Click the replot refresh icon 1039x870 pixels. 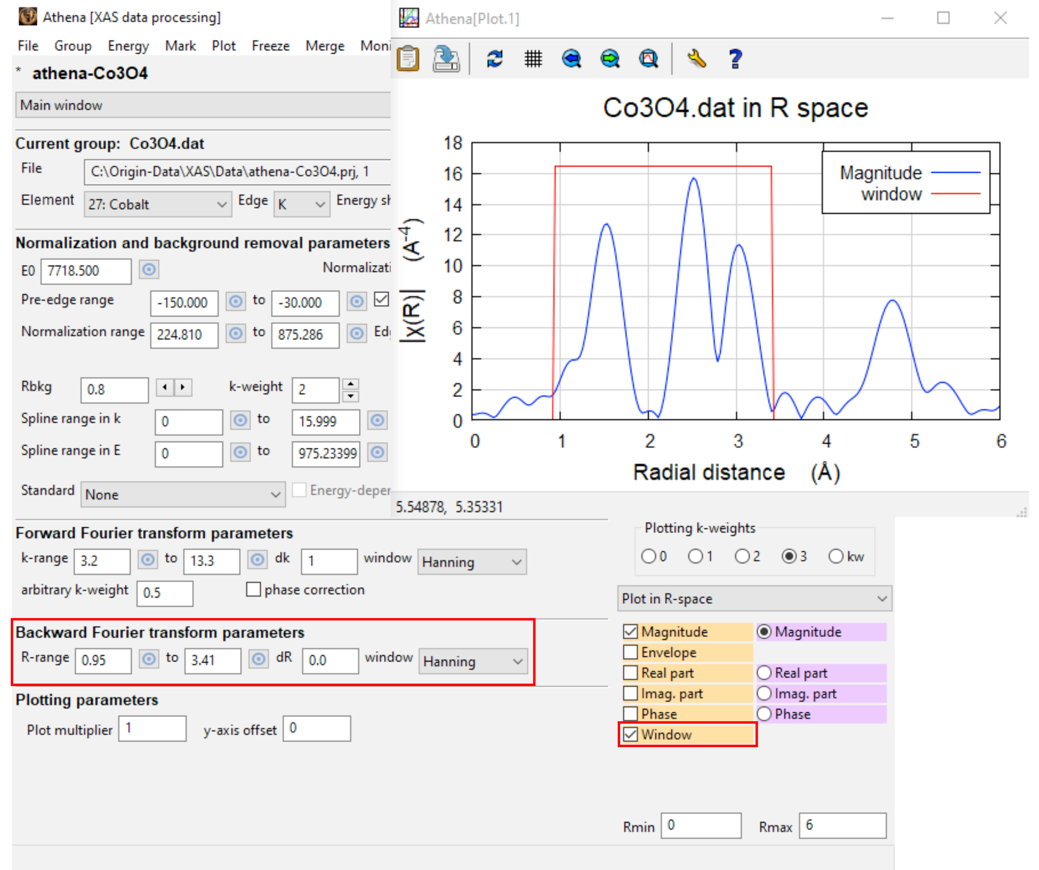tap(494, 59)
